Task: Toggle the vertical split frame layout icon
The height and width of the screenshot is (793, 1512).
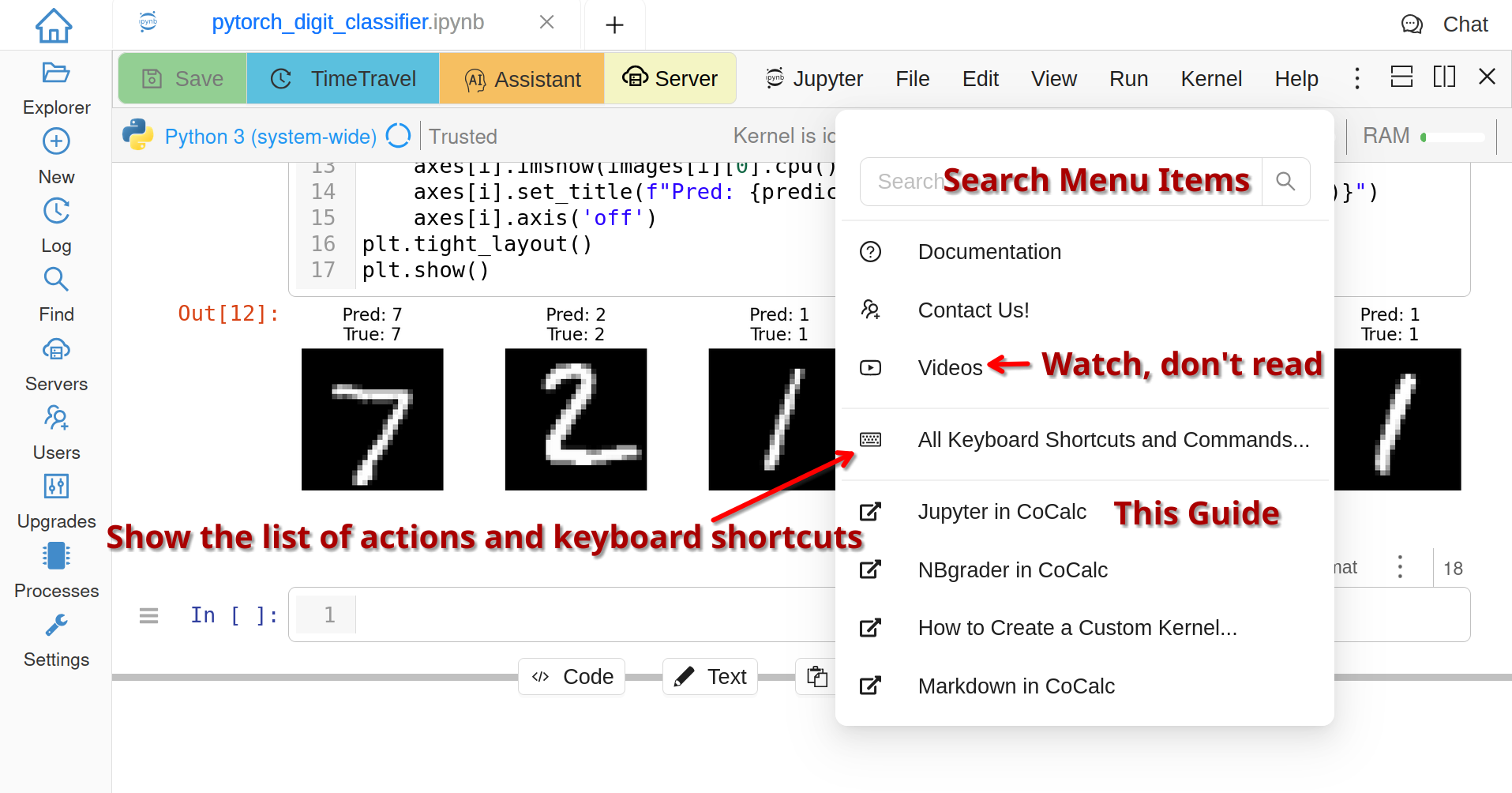Action: point(1444,77)
